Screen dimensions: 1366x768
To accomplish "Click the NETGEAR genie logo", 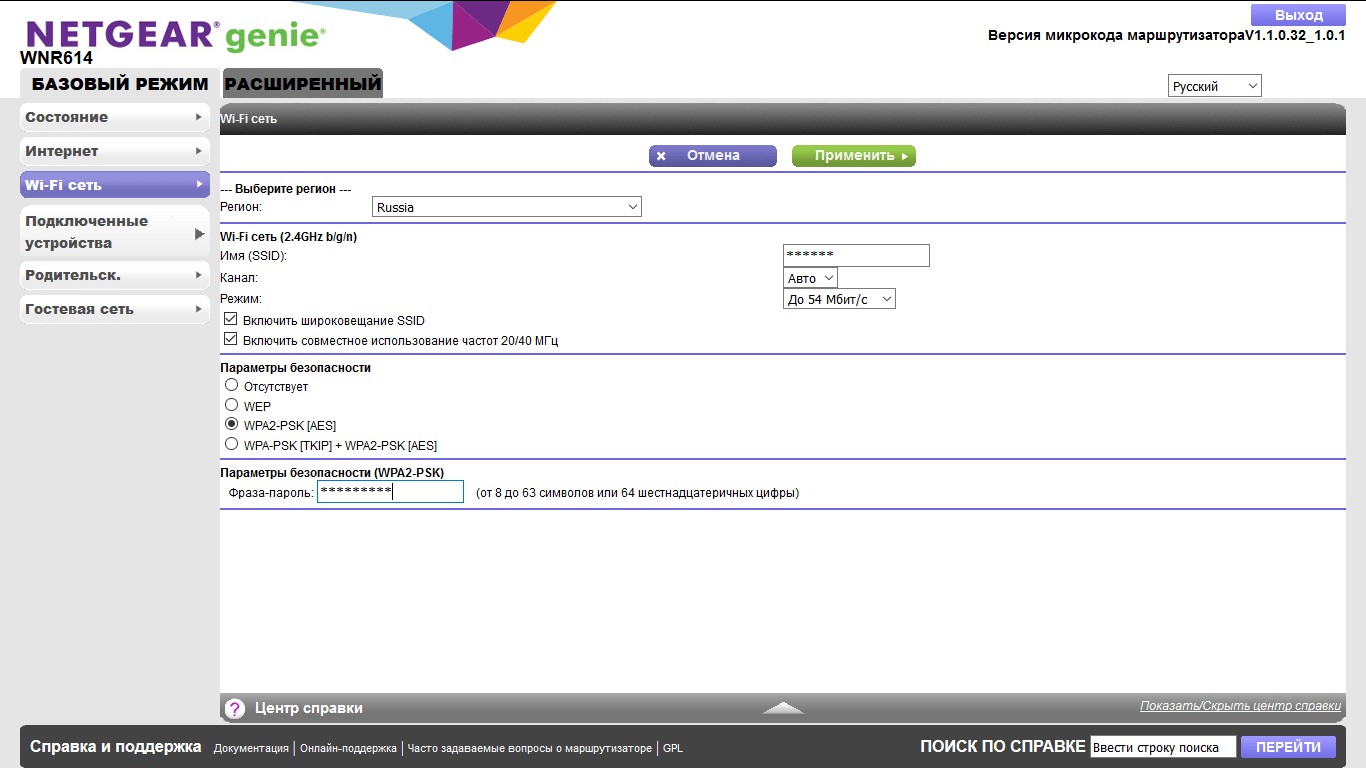I will point(175,37).
